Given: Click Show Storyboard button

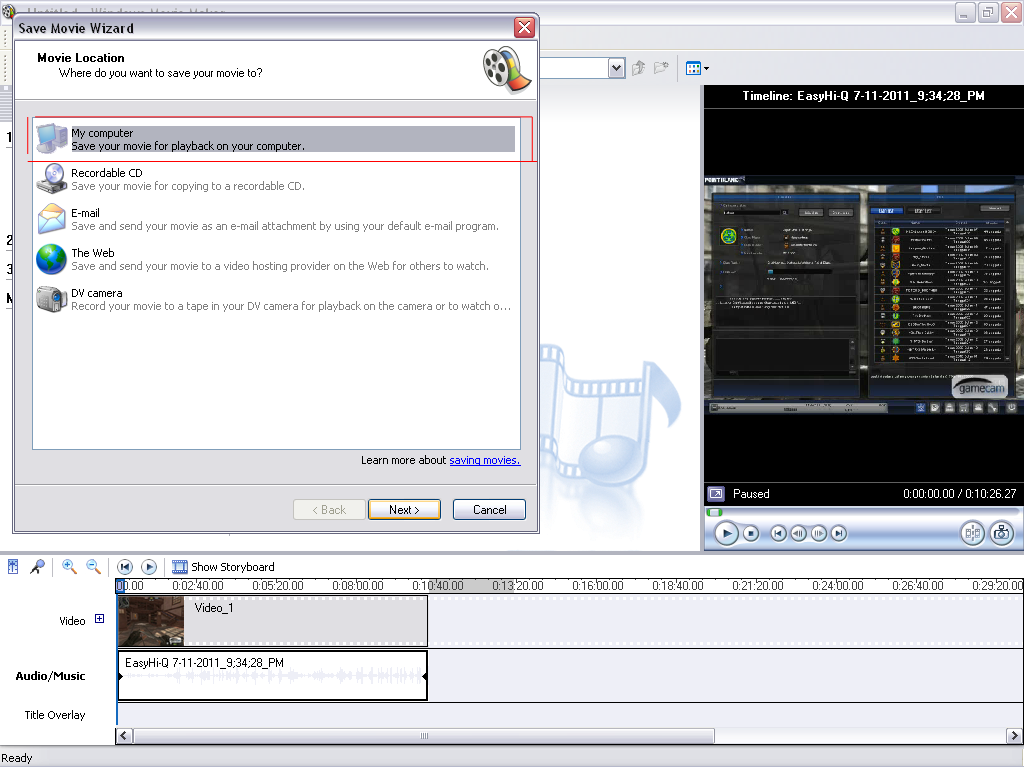Looking at the screenshot, I should [223, 567].
